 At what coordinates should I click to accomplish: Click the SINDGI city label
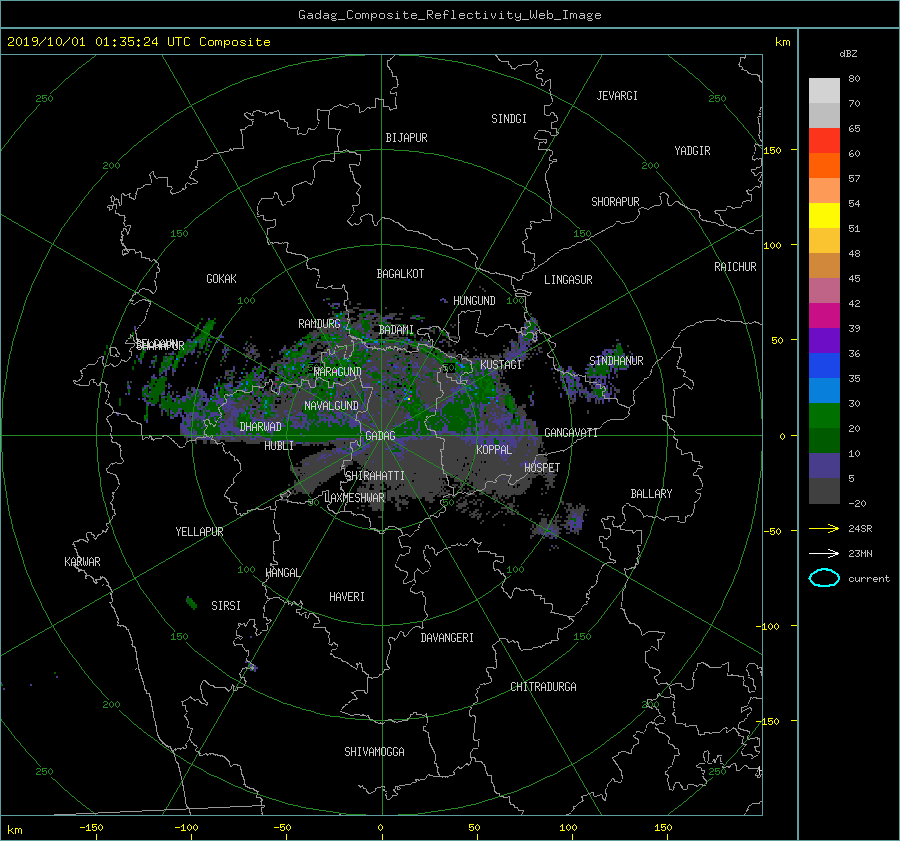point(509,119)
